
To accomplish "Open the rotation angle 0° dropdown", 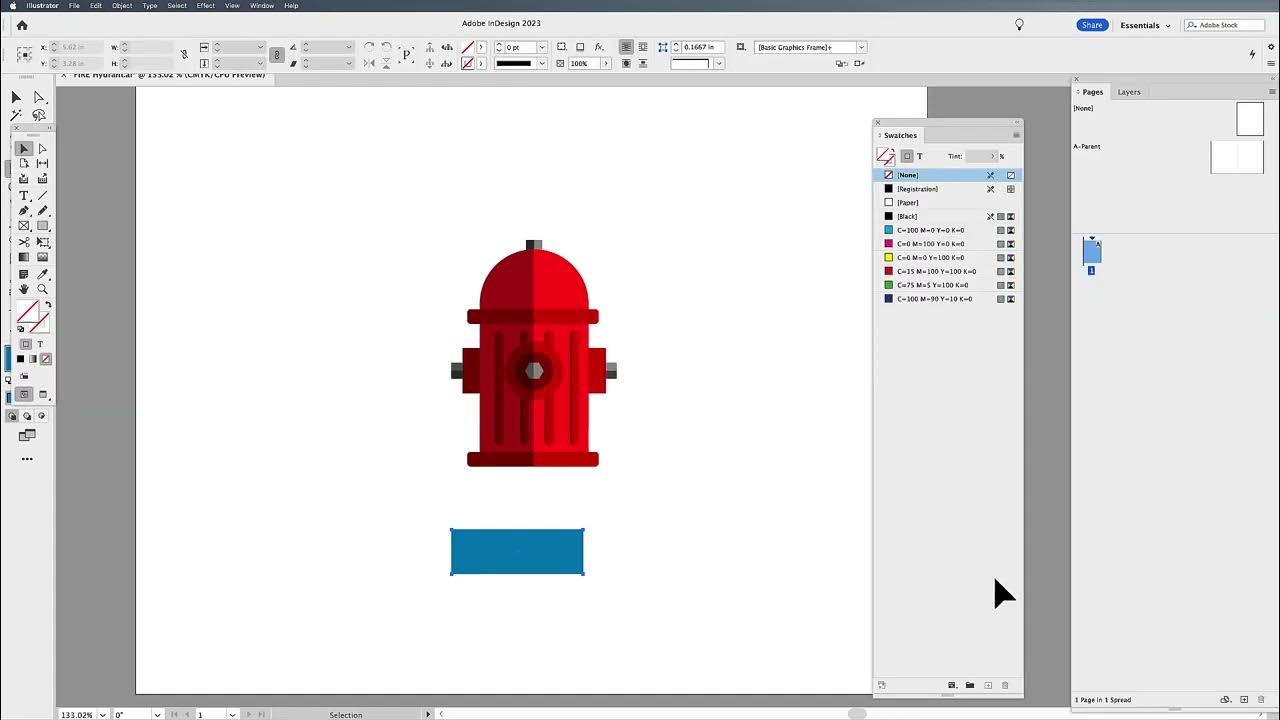I will (x=157, y=715).
